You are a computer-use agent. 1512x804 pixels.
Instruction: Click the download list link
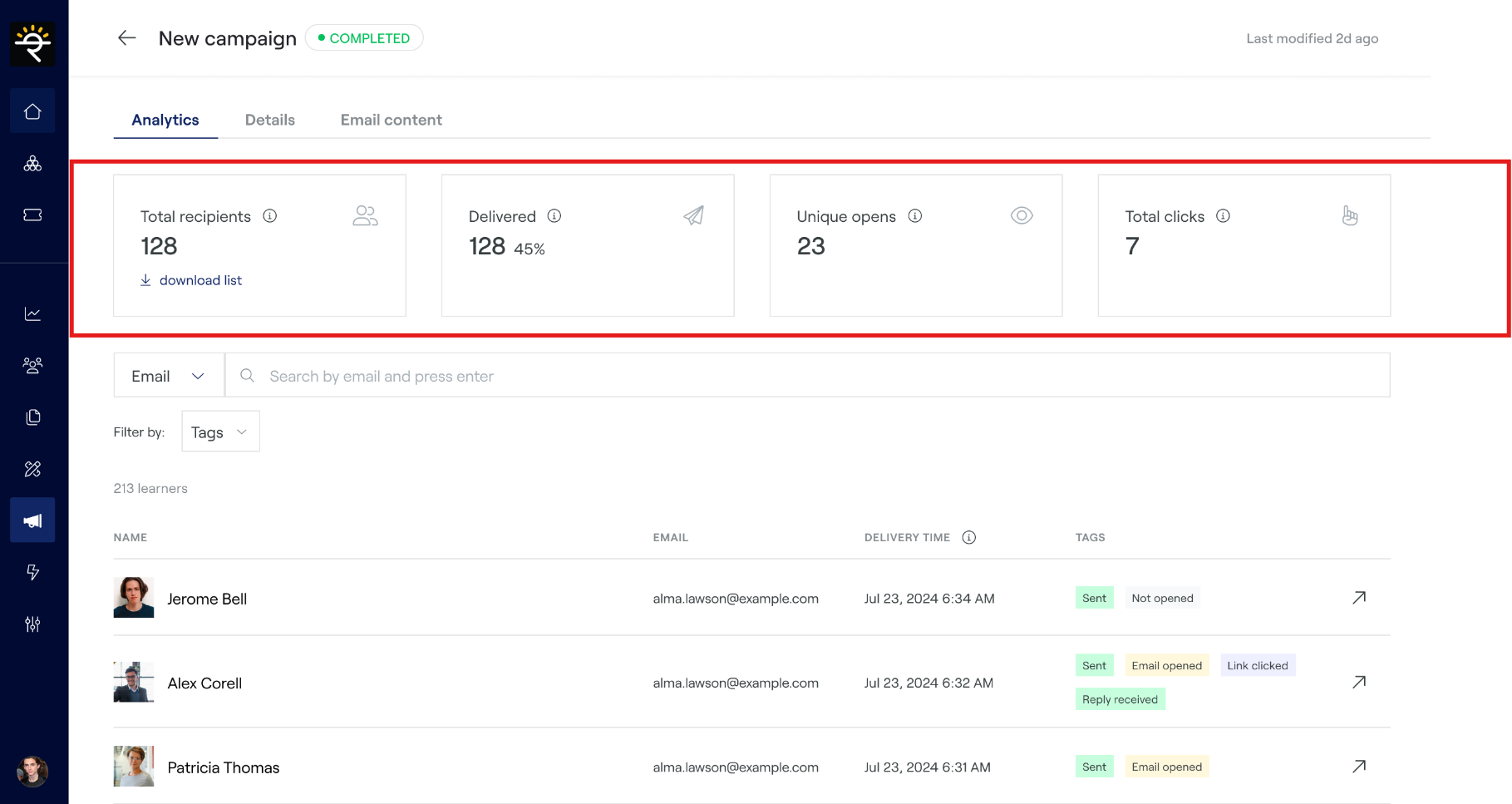pos(200,280)
